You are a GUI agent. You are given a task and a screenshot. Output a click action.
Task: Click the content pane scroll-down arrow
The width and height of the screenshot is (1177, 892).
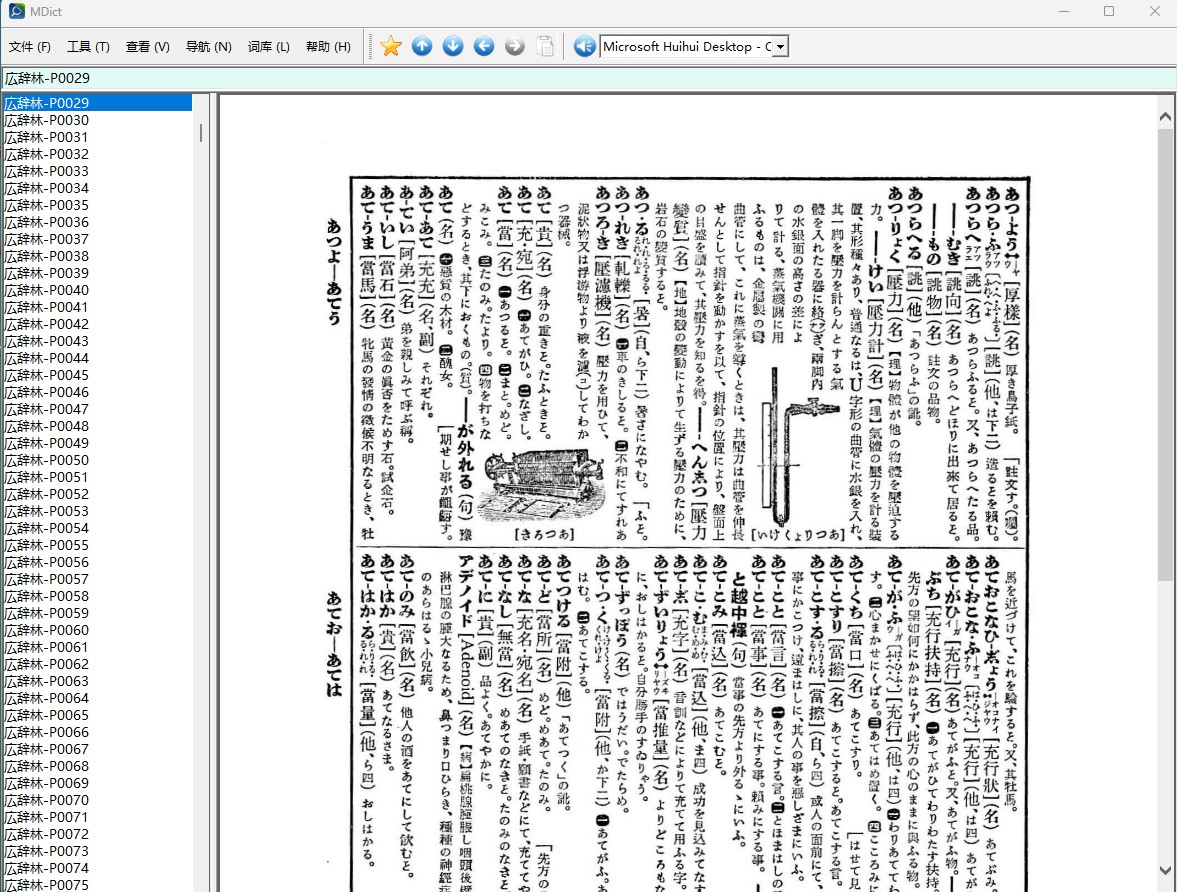1165,871
